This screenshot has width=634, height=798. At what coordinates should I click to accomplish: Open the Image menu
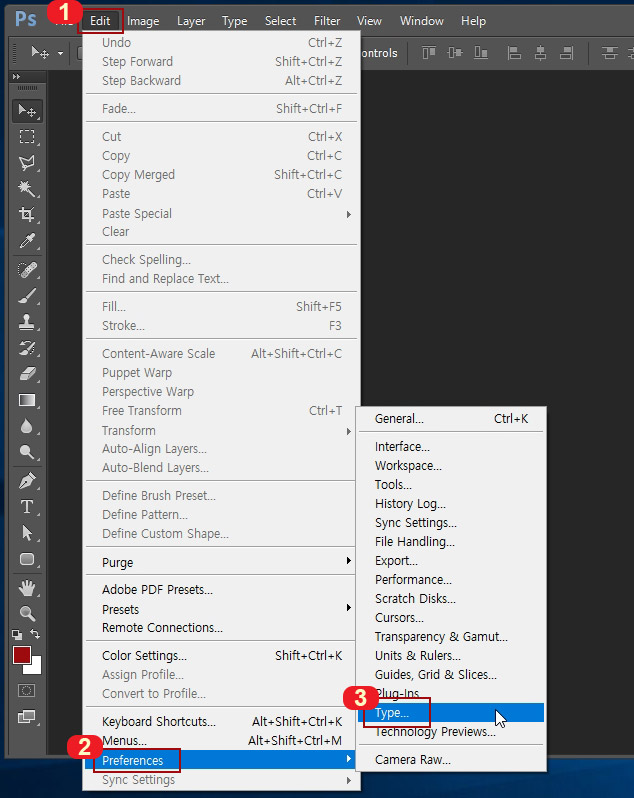(143, 21)
